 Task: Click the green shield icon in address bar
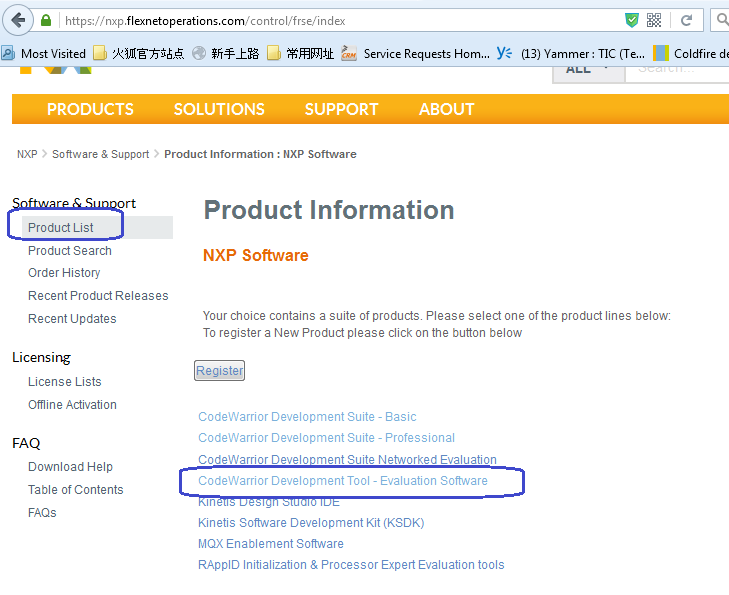(631, 20)
